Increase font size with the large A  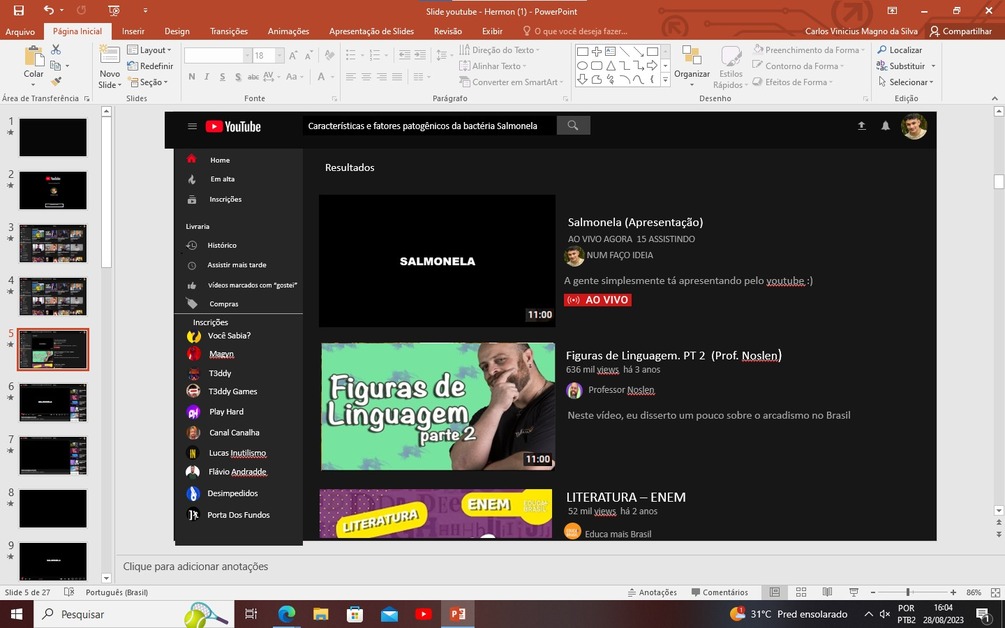(292, 56)
